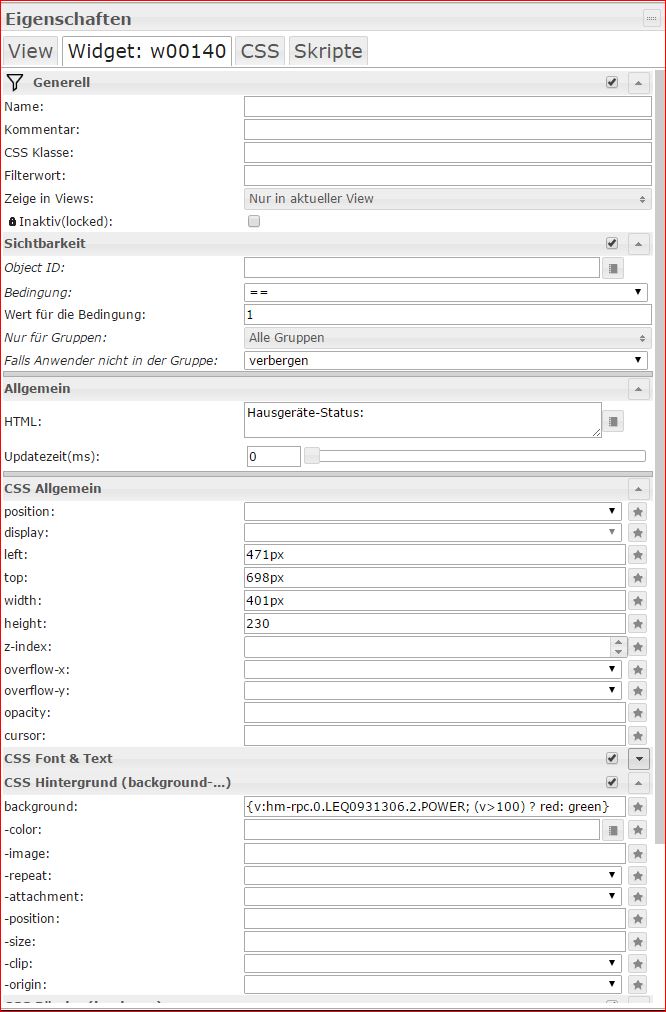Open the Bedingung operator dropdown
The height and width of the screenshot is (1012, 666).
(446, 292)
